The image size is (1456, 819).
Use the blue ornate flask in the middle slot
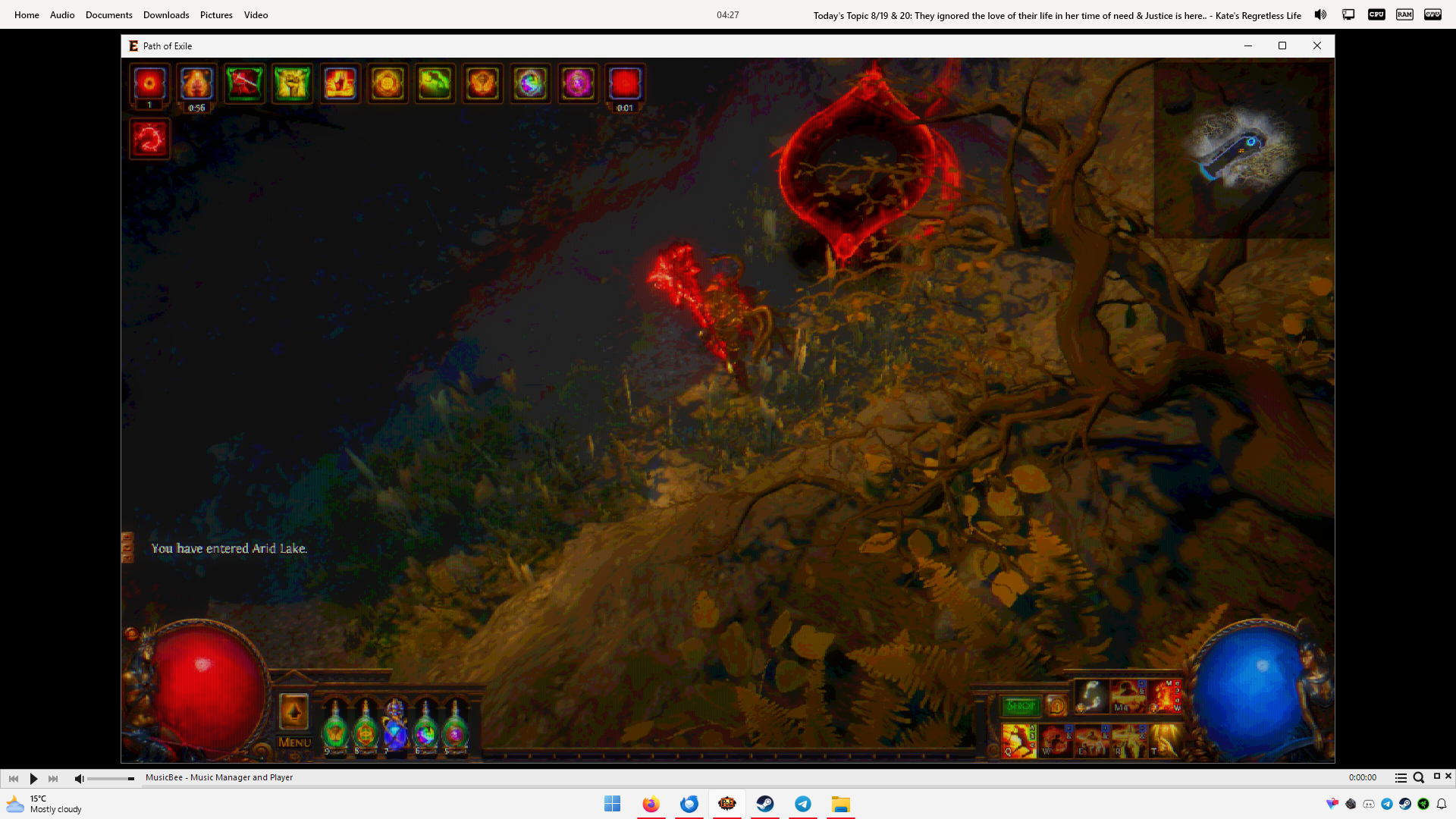coord(395,726)
